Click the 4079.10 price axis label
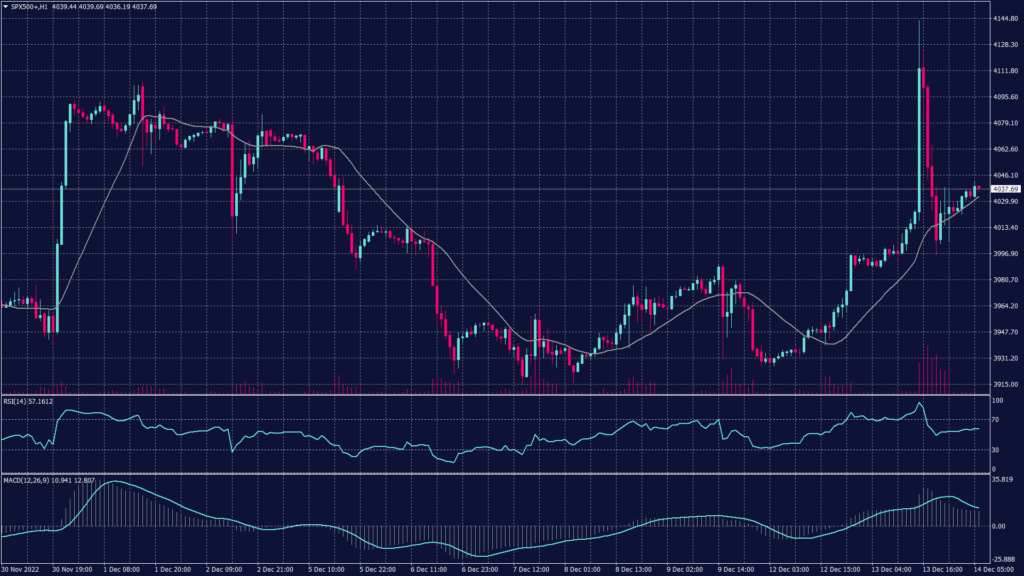1024x576 pixels. click(x=1004, y=123)
